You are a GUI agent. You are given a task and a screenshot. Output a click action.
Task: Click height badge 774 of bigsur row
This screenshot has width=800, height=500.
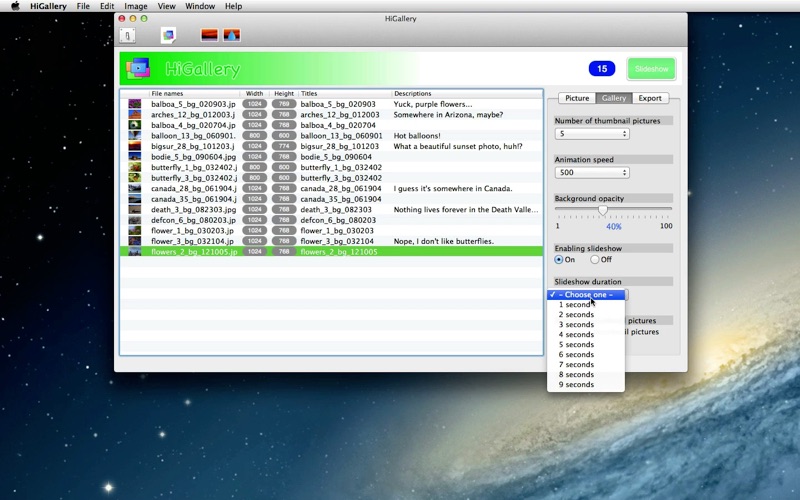284,146
